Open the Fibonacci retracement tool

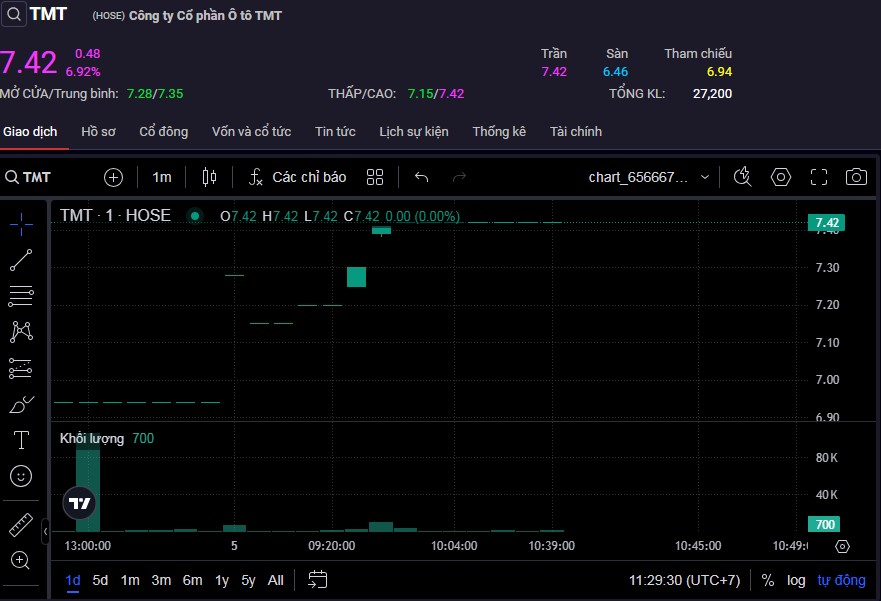pyautogui.click(x=21, y=295)
